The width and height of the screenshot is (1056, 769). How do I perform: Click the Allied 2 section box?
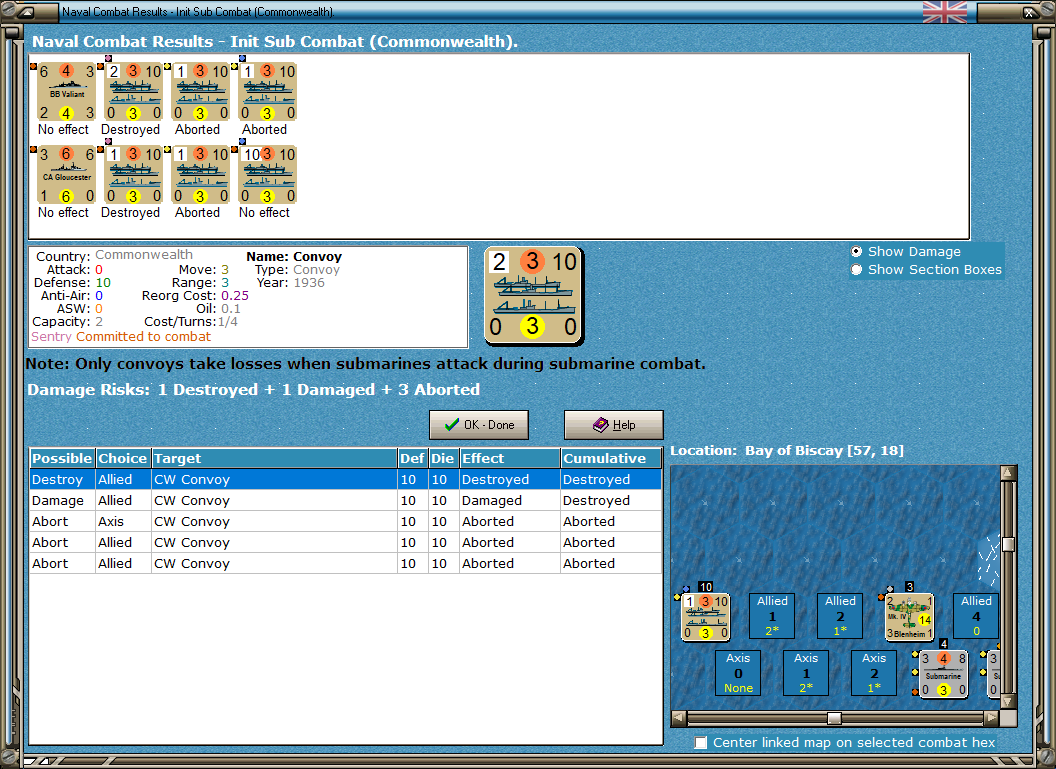840,615
